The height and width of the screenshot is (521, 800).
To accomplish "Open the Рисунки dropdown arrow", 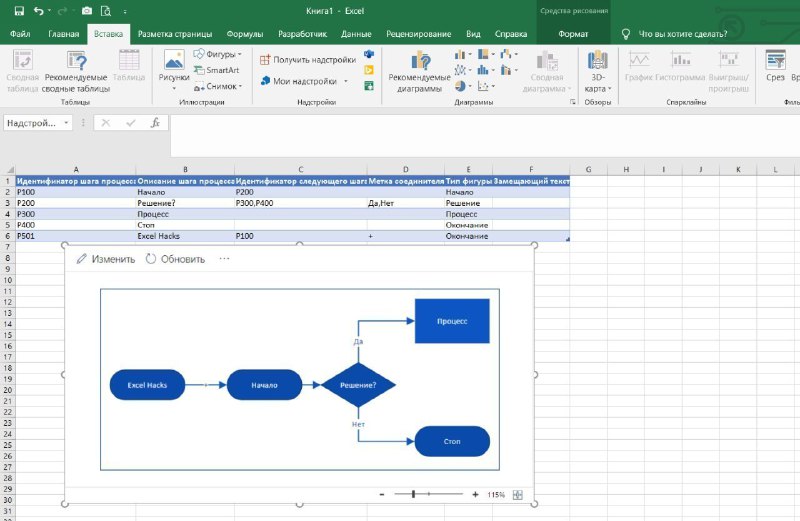I will pos(174,89).
